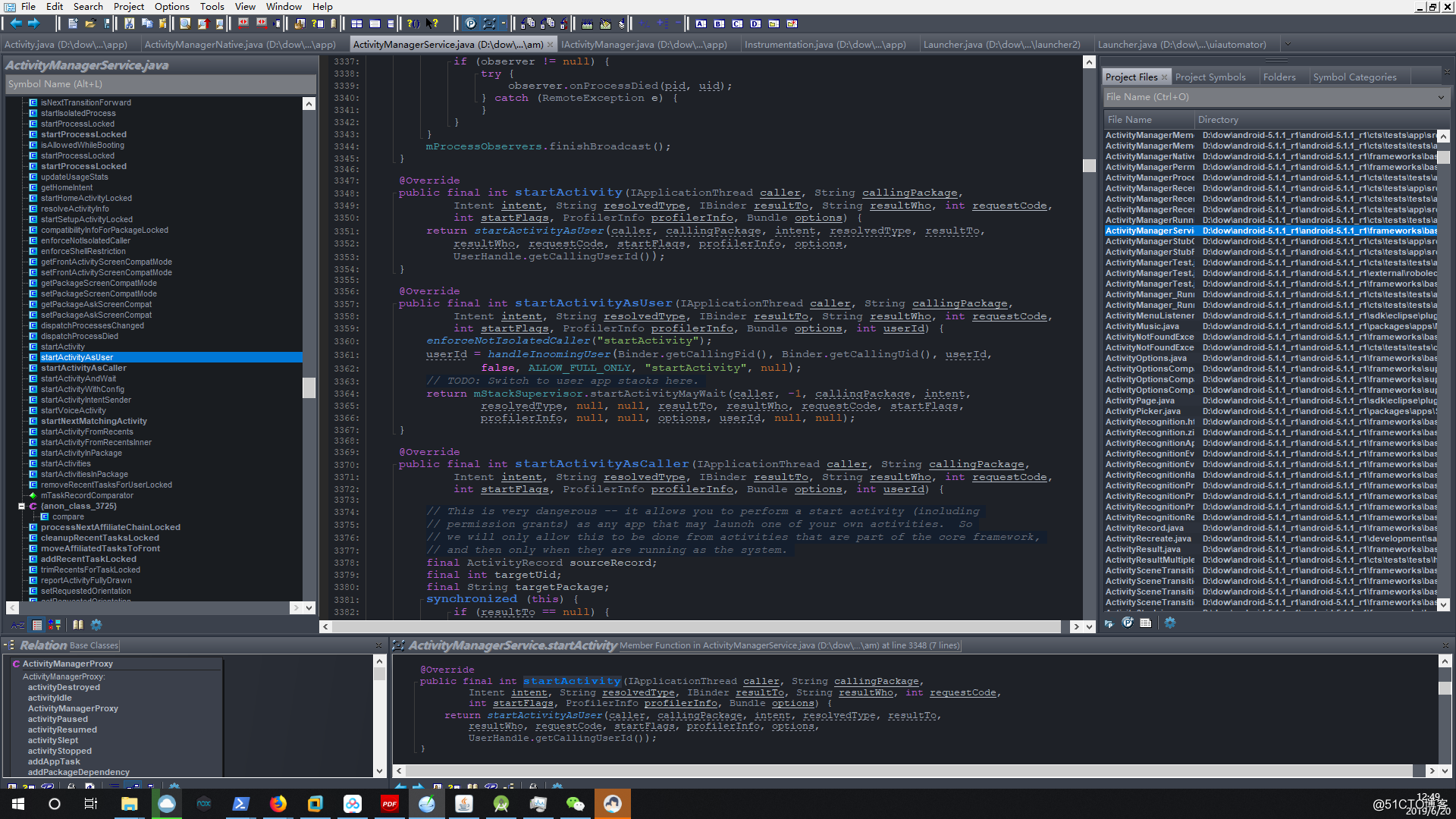Select activityDestroyed in Relation panel
This screenshot has height=819, width=1456.
coord(64,687)
